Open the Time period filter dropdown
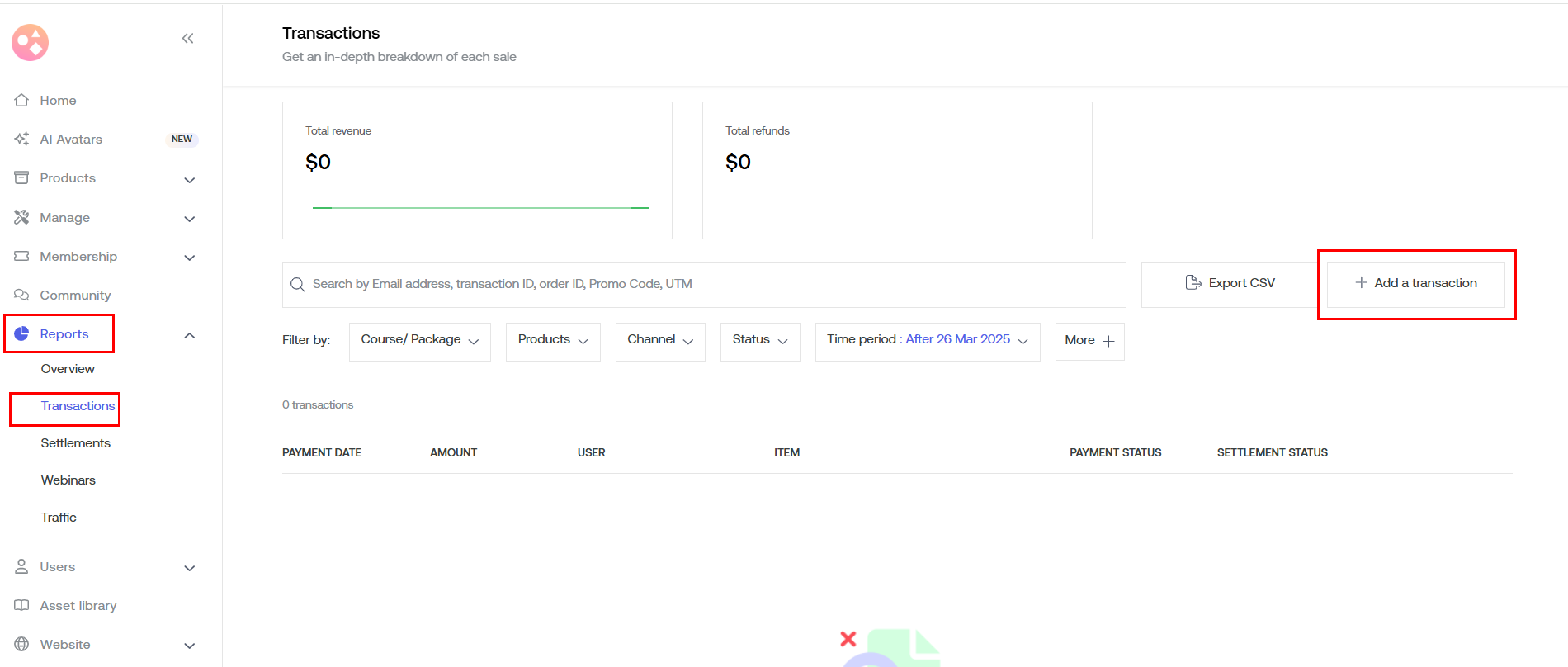The height and width of the screenshot is (667, 1568). point(927,340)
